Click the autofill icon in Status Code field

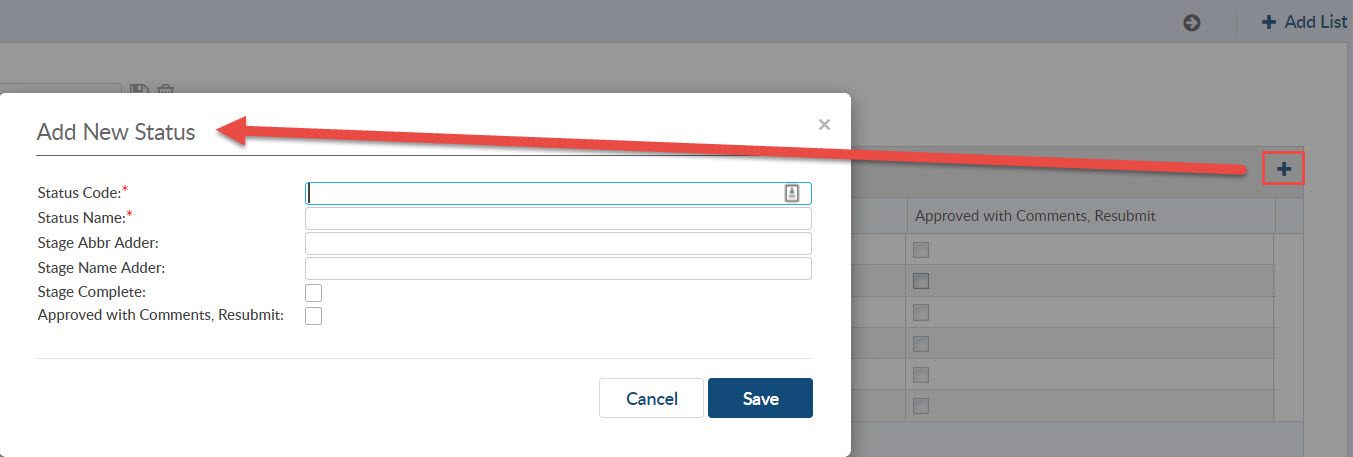coord(792,193)
